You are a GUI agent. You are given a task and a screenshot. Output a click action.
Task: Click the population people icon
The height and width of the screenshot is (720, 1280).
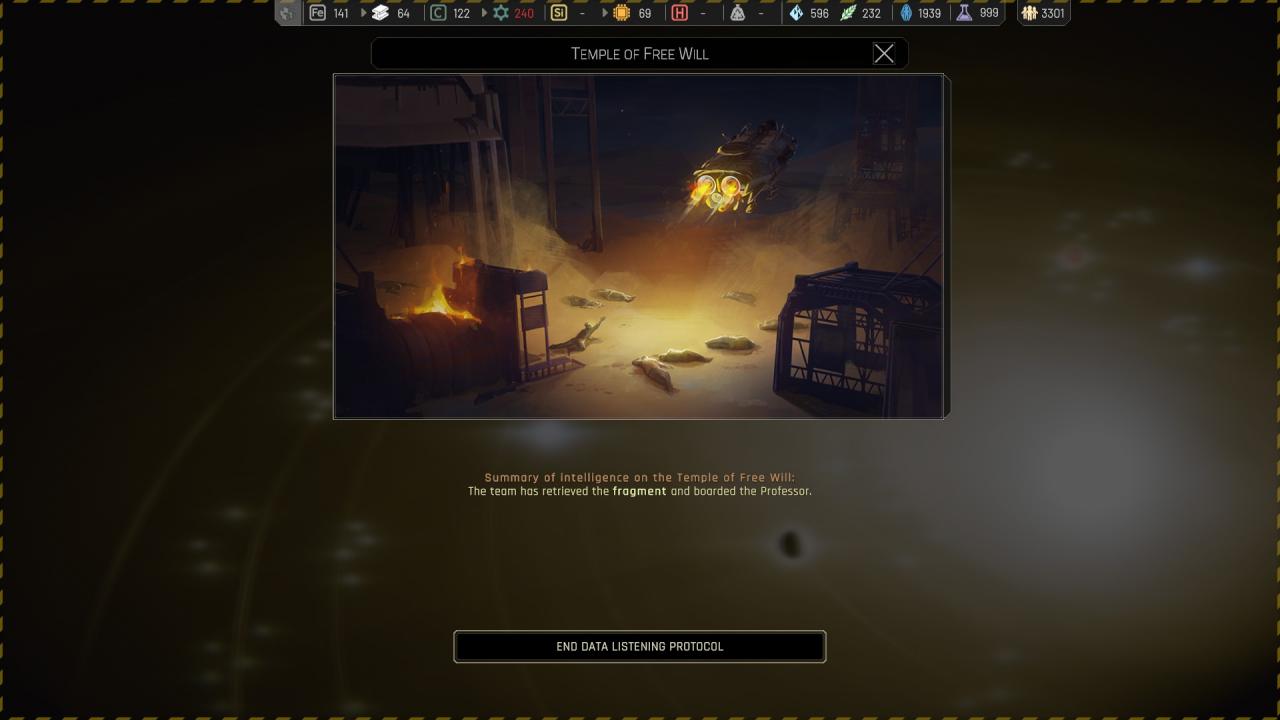click(1029, 13)
